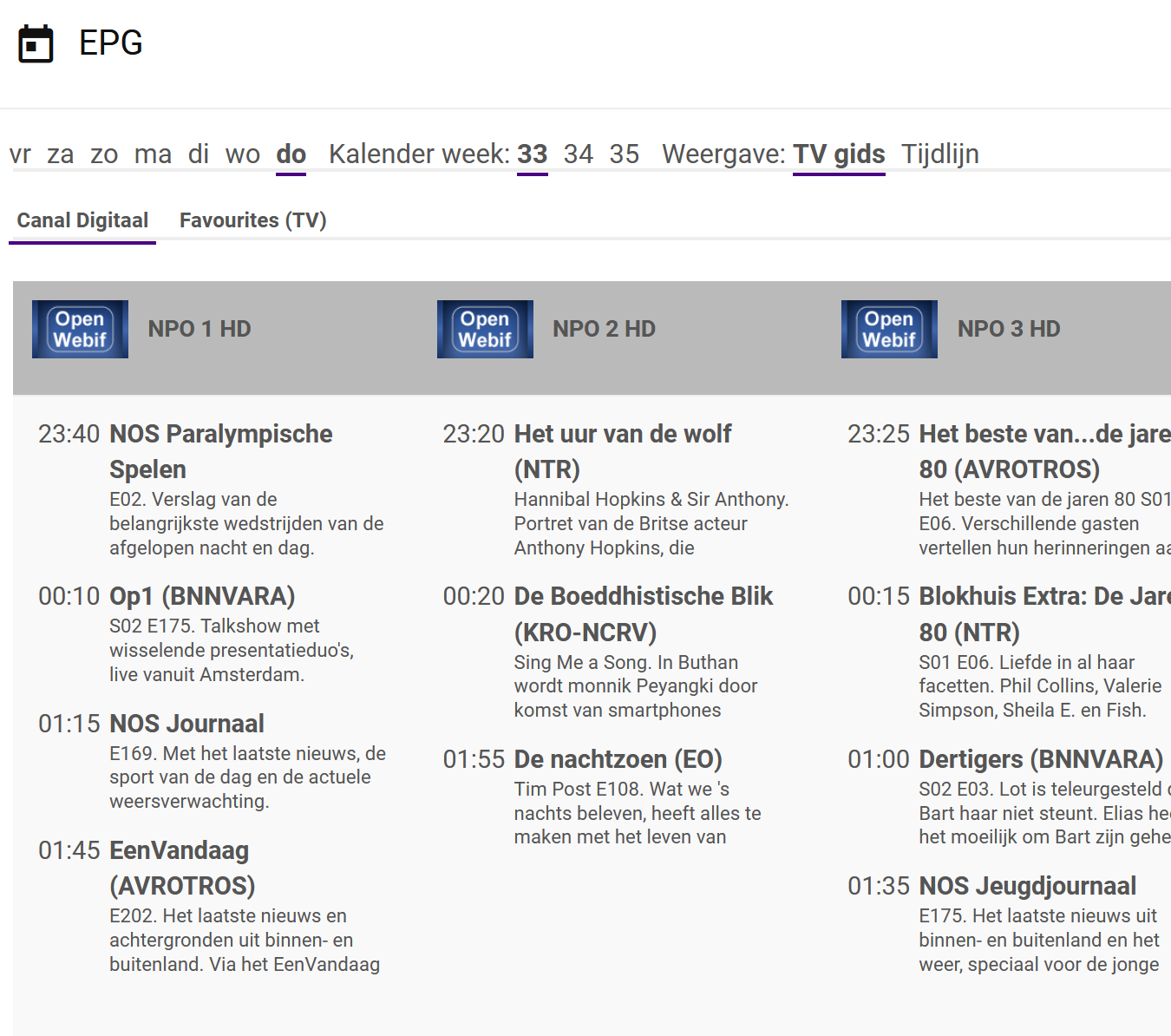Select the di day tab
This screenshot has height=1036, width=1171.
point(199,154)
